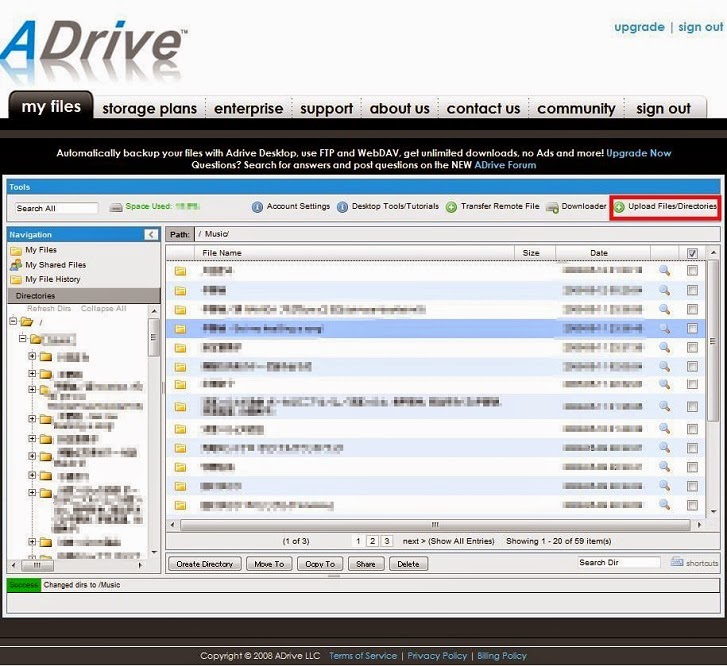Open My File History folder icon
The image size is (727, 666).
pyautogui.click(x=16, y=279)
